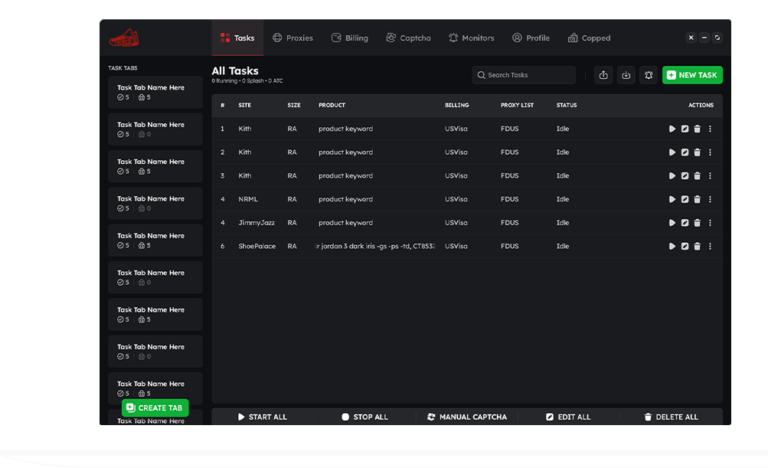This screenshot has height=468, width=768.
Task: Click the export tasks upload icon
Action: [x=603, y=75]
